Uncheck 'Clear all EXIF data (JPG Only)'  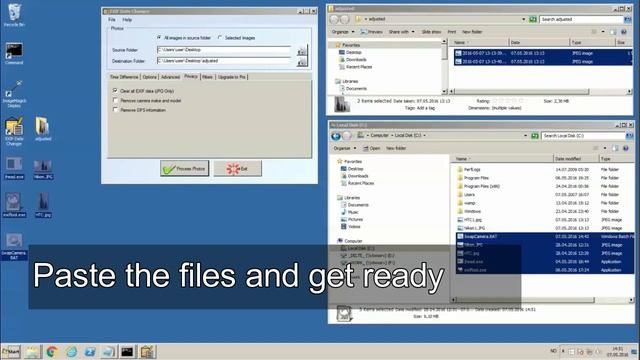tap(115, 91)
